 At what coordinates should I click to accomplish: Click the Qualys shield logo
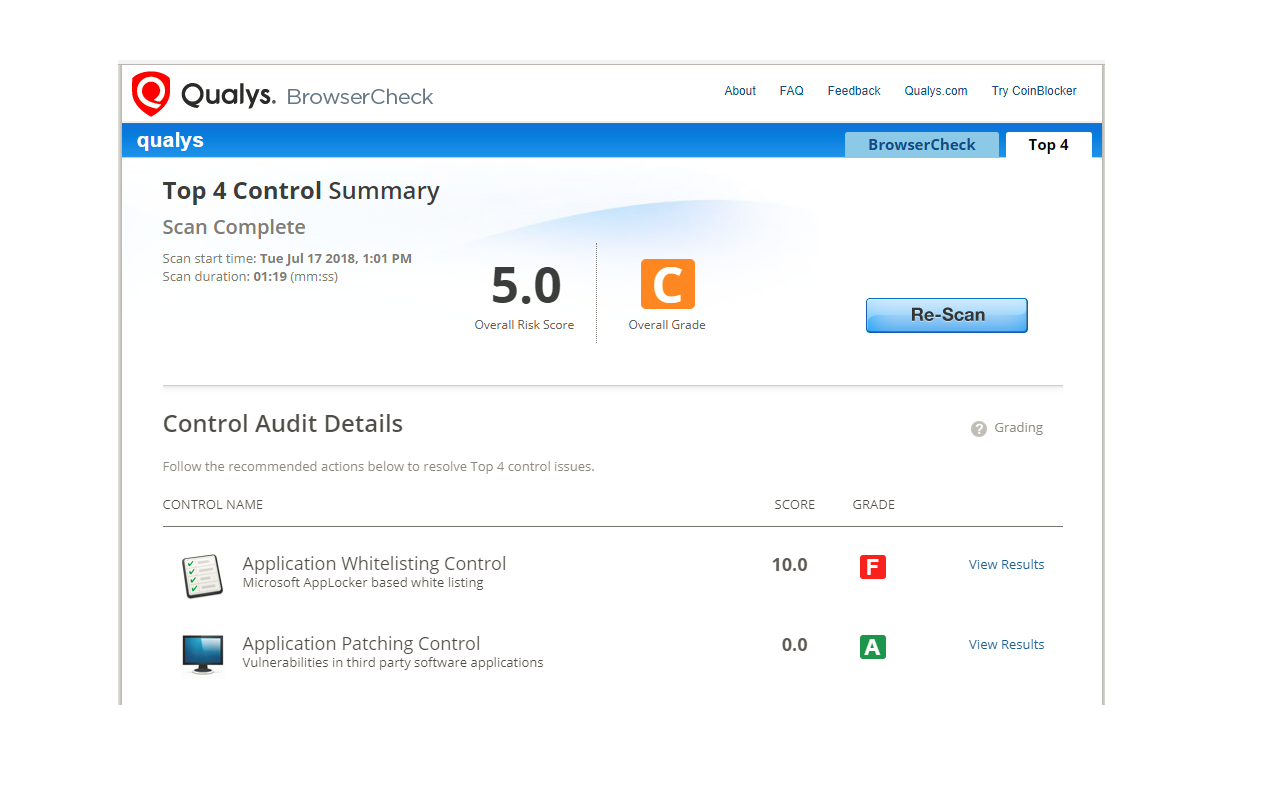coord(150,94)
